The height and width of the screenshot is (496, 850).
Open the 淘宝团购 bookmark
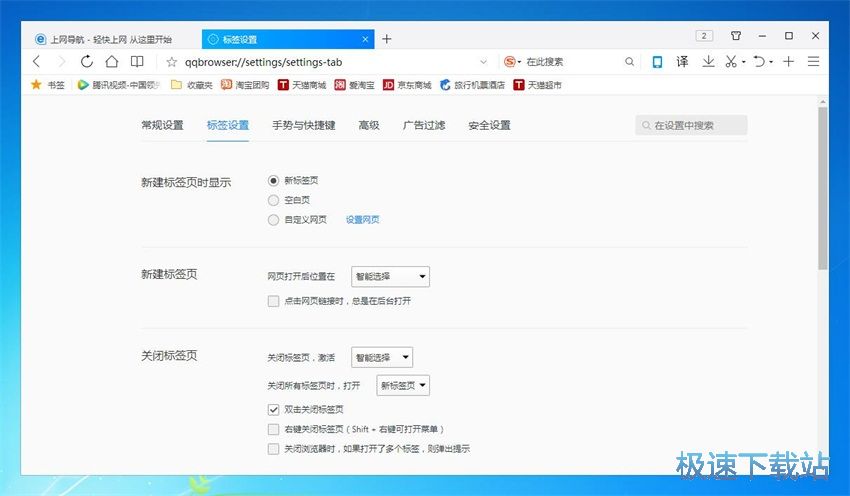click(245, 85)
